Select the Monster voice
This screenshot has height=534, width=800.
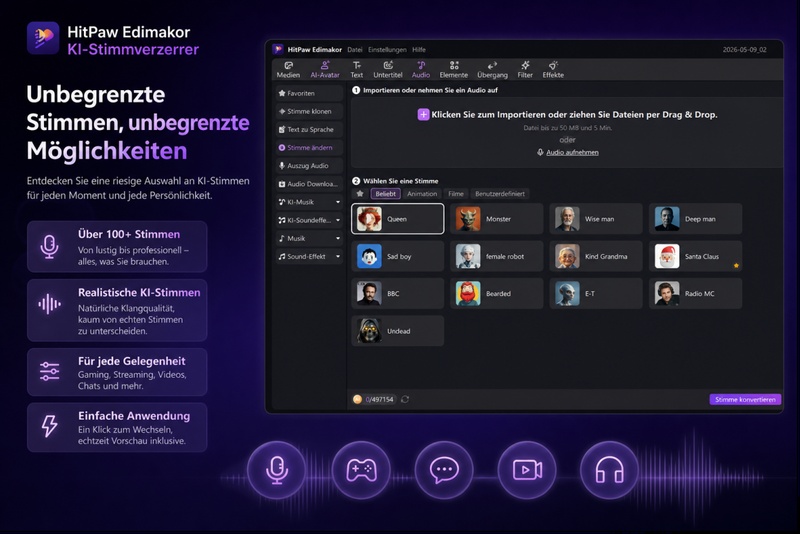(x=497, y=219)
